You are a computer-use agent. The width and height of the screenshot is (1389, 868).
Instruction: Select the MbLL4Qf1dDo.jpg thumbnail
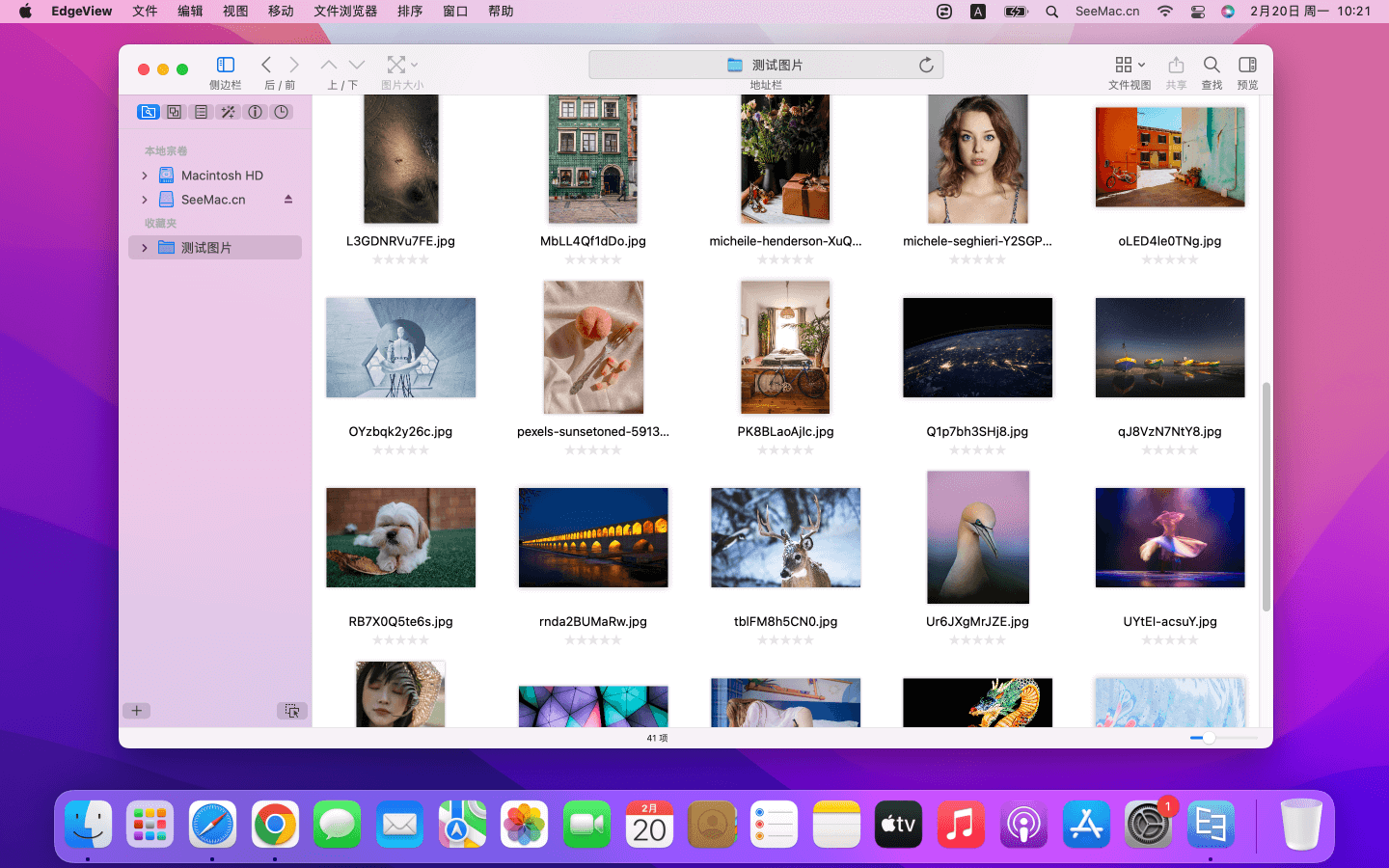click(593, 159)
